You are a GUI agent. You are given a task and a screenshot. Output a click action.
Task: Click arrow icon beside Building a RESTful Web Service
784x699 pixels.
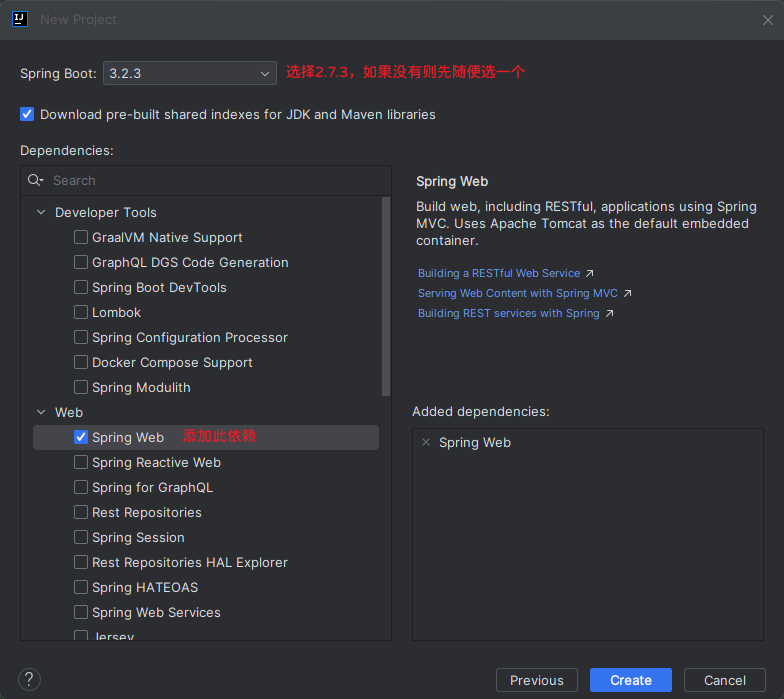click(590, 274)
